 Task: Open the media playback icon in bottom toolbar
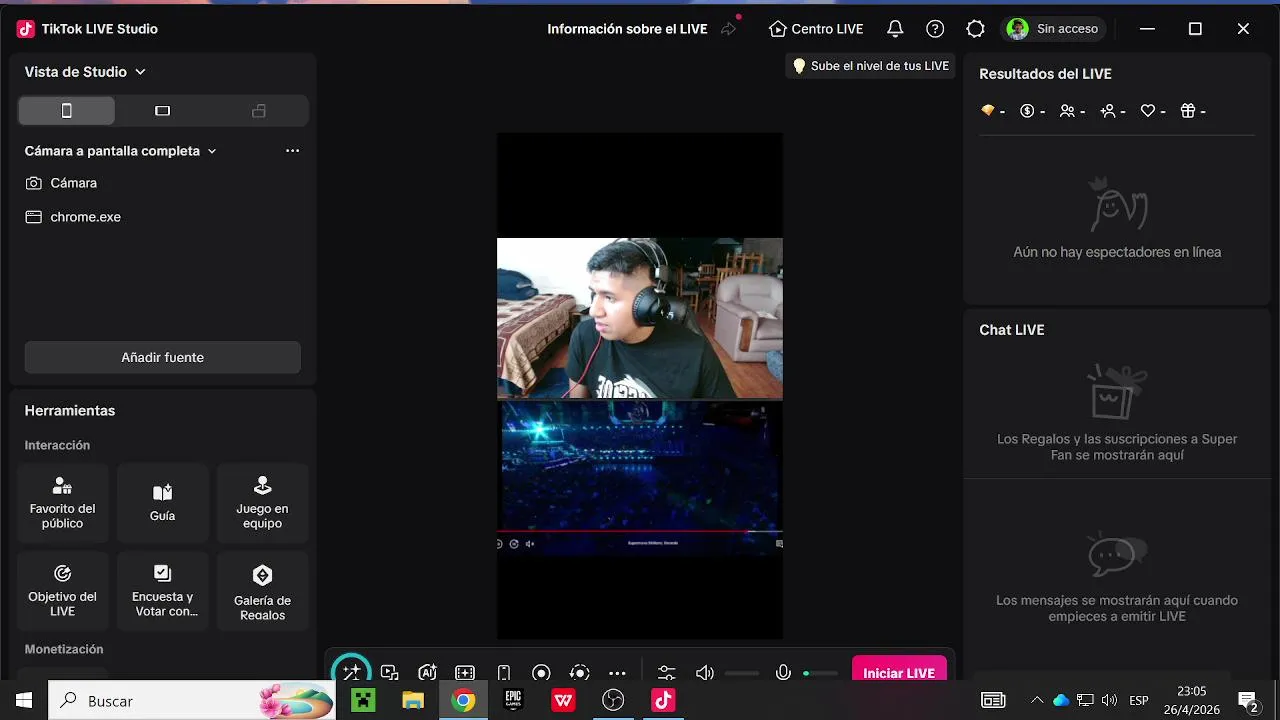390,673
